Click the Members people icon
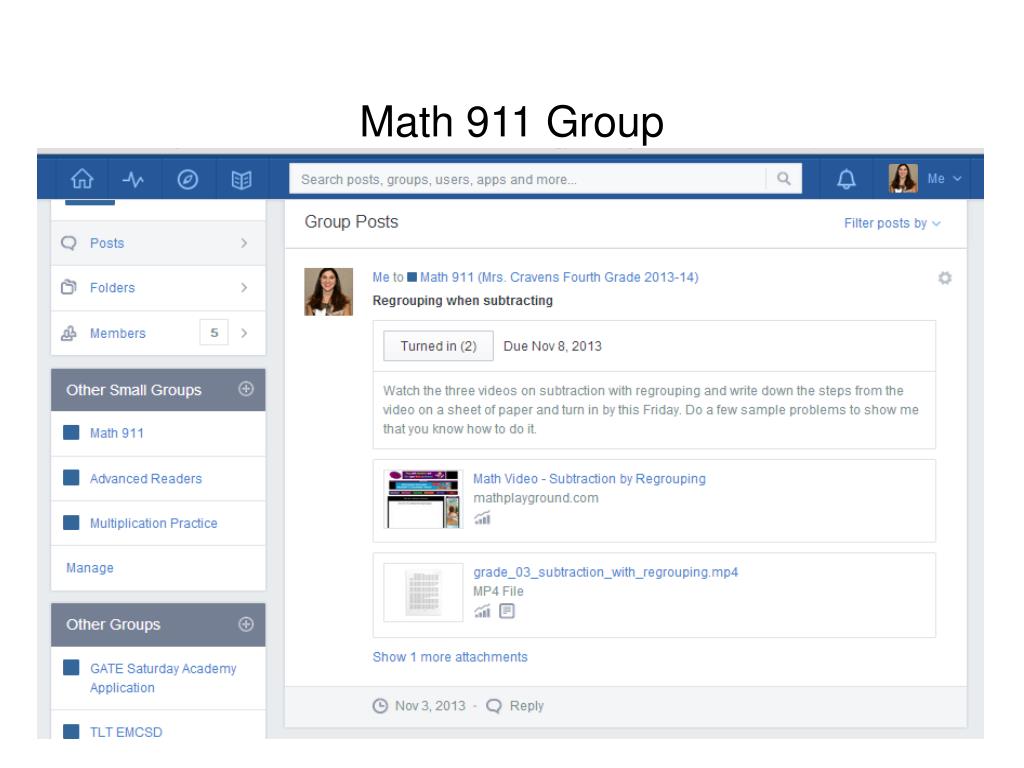The image size is (1024, 768). [x=69, y=333]
